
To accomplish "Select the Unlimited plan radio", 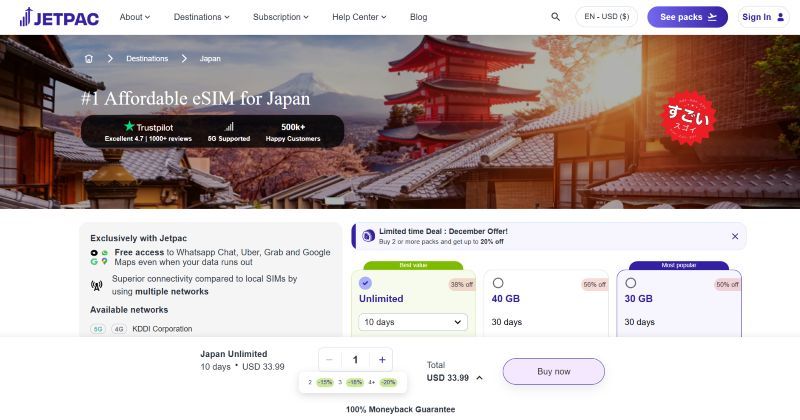I will pyautogui.click(x=365, y=283).
